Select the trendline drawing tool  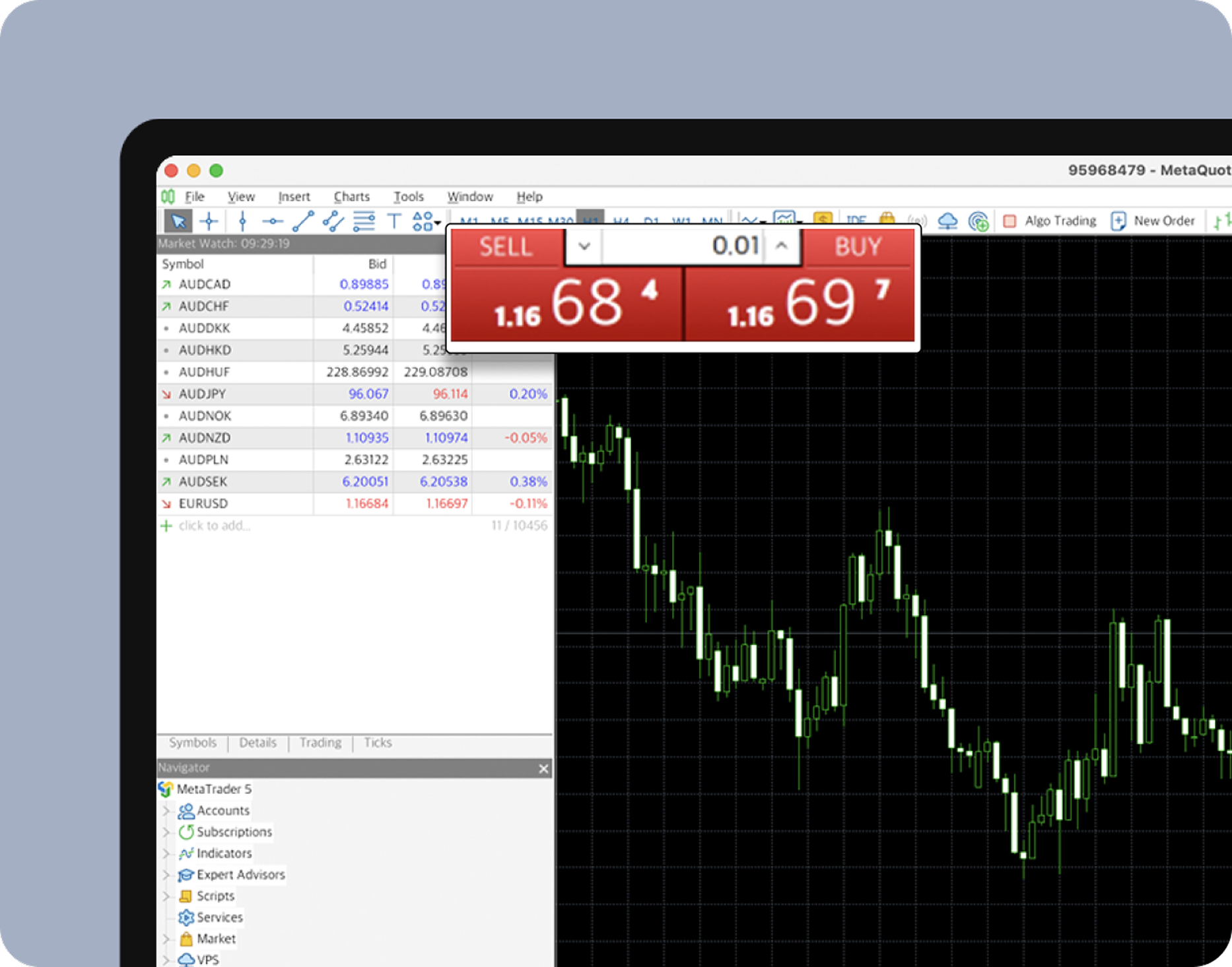coord(304,221)
